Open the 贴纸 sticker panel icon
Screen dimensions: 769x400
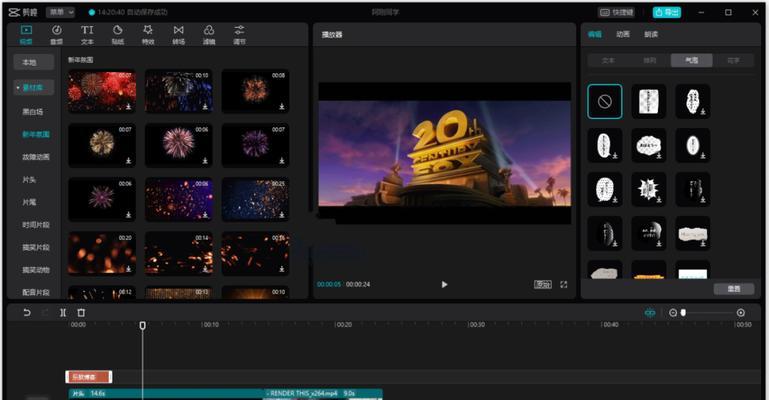(118, 34)
